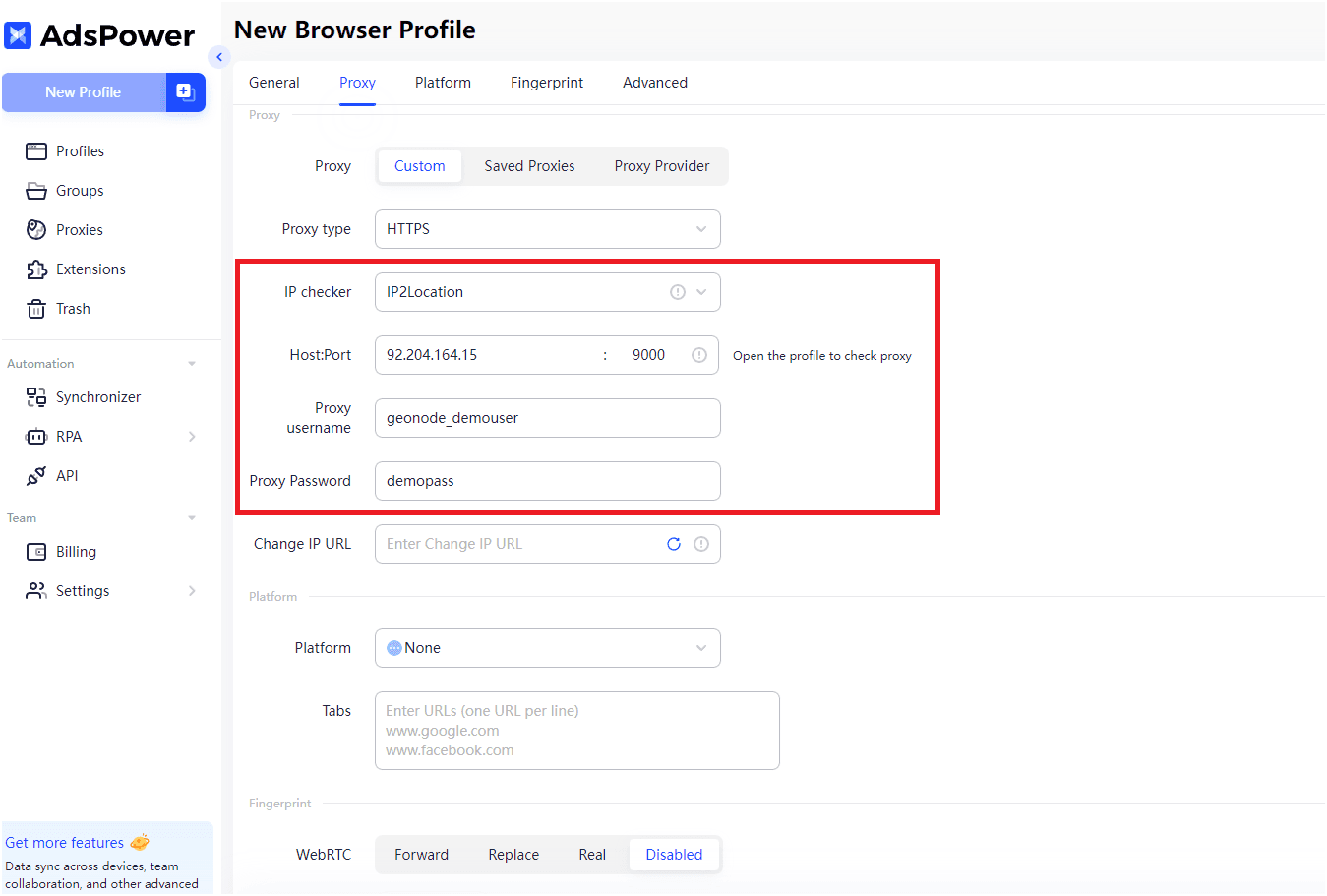
Task: Open the API section icon
Action: click(36, 475)
